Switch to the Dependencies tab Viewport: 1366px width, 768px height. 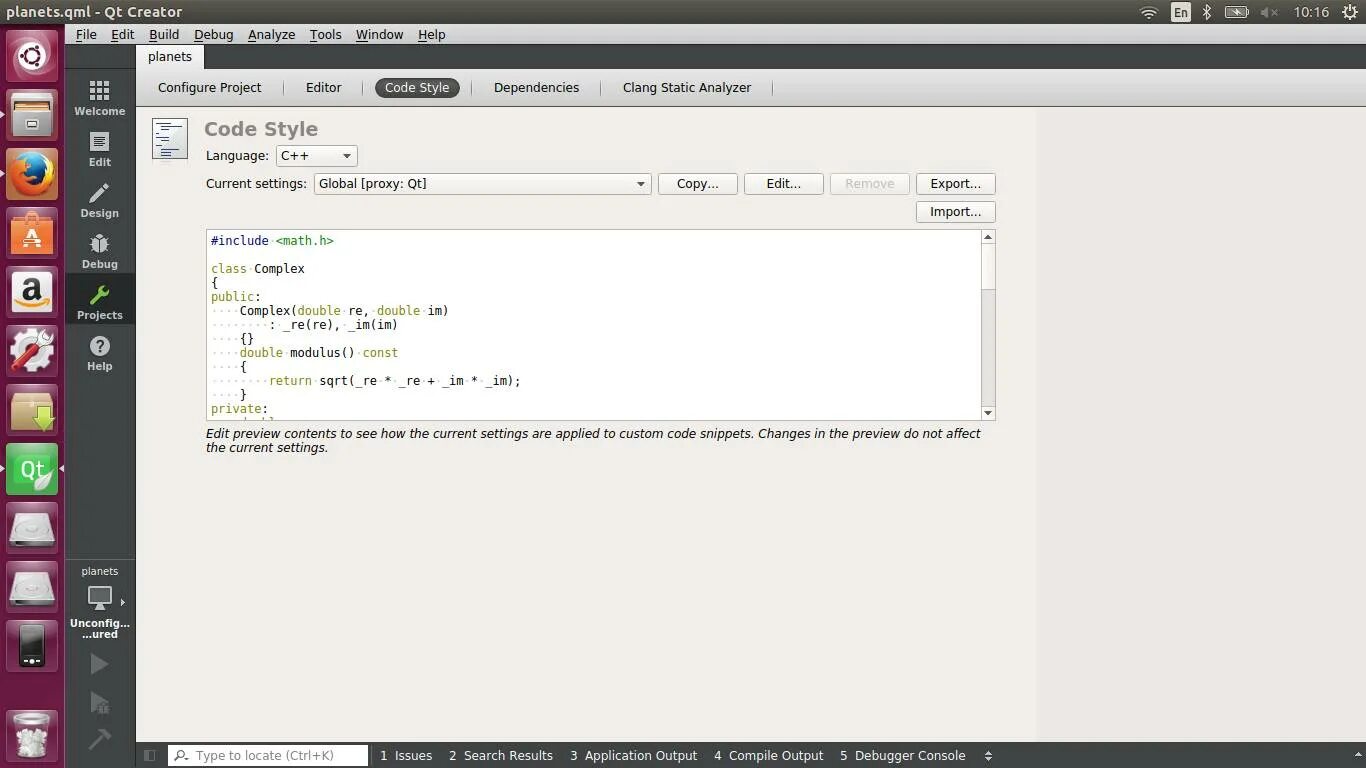click(x=536, y=88)
